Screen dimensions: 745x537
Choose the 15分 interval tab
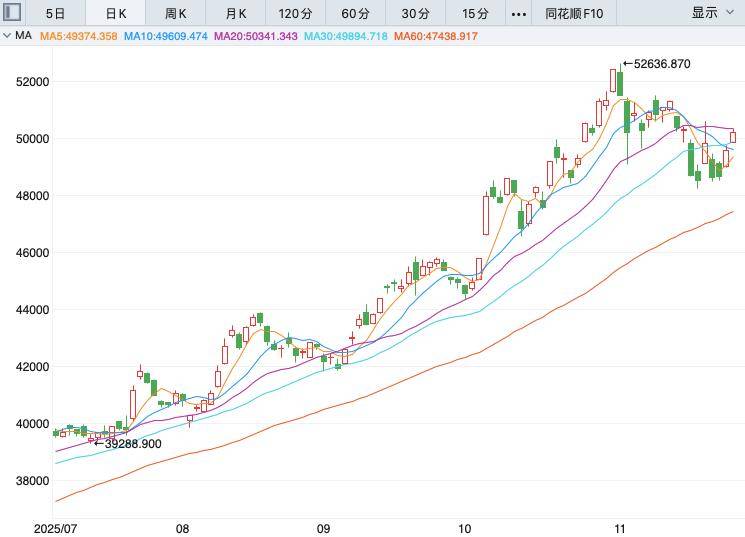(476, 13)
